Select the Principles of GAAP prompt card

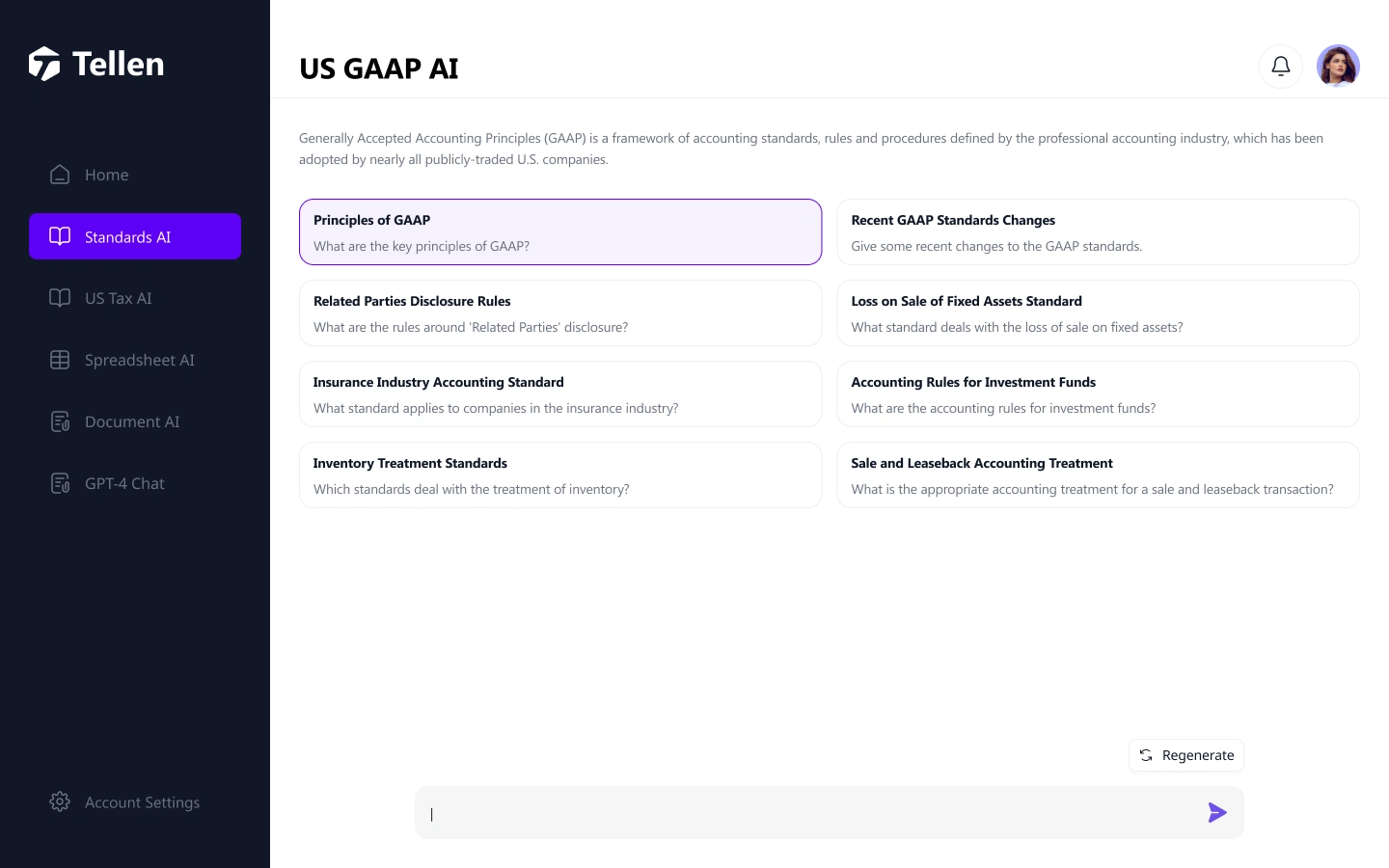pyautogui.click(x=559, y=232)
